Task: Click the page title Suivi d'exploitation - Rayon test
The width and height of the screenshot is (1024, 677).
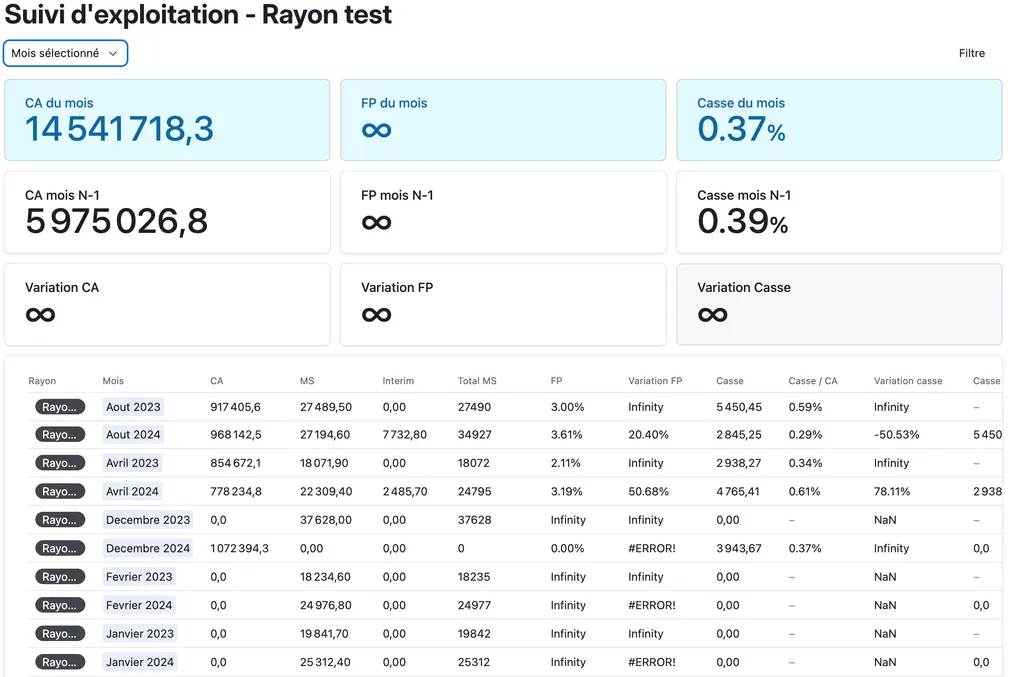Action: 198,14
